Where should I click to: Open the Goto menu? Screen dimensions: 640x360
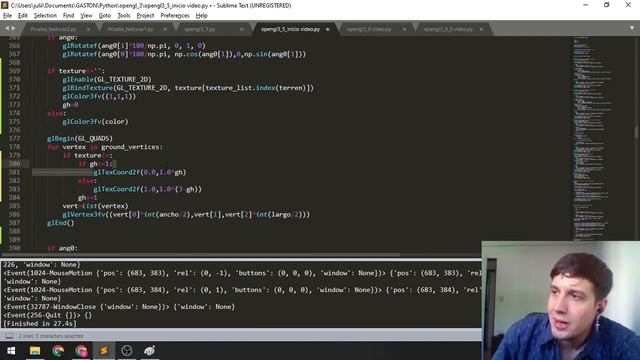click(x=104, y=16)
